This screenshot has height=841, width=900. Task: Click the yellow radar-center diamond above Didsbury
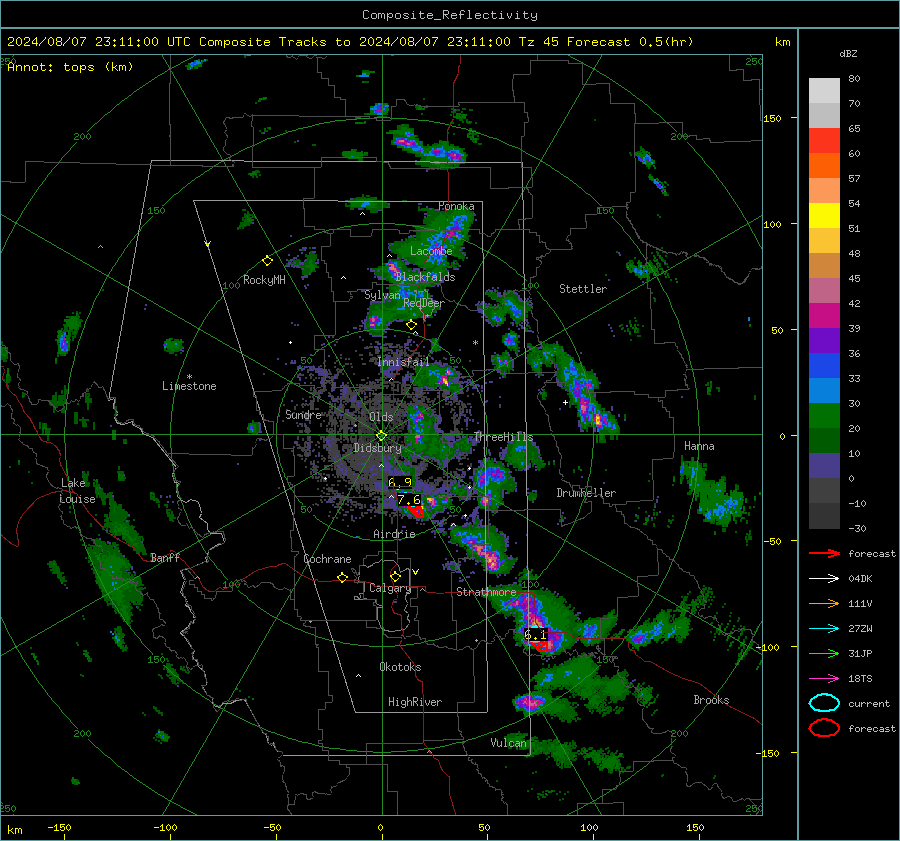[381, 436]
